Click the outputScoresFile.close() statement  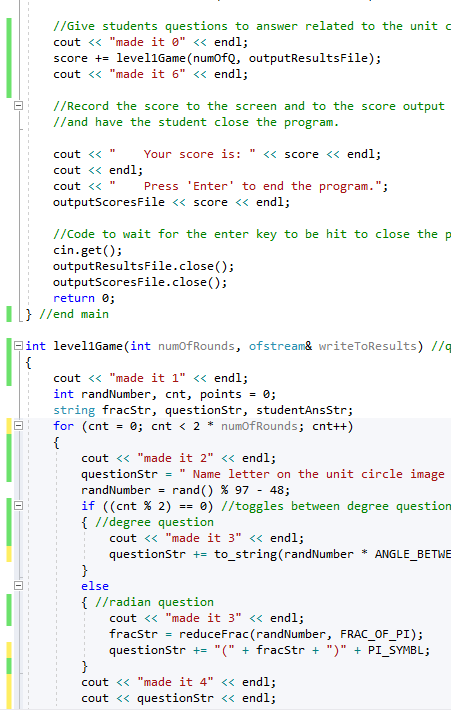point(140,282)
